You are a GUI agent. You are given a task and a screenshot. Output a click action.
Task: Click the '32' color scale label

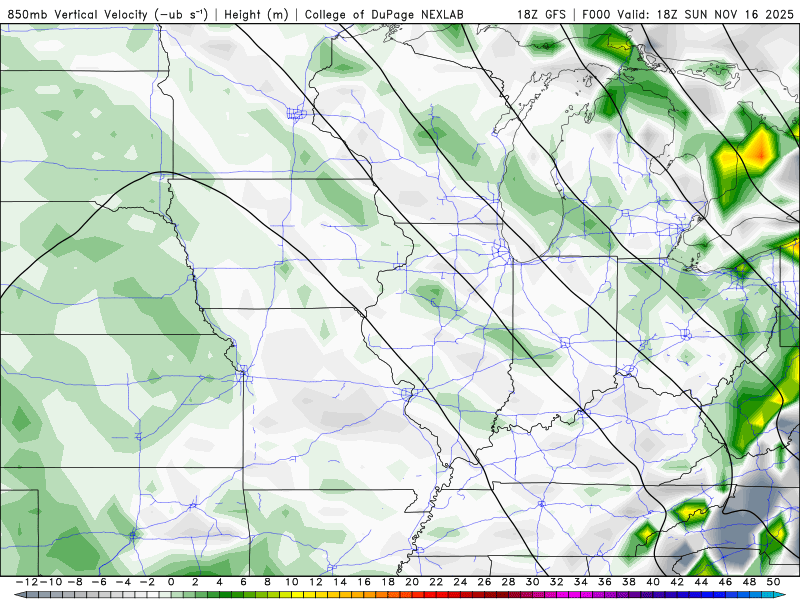[x=557, y=582]
